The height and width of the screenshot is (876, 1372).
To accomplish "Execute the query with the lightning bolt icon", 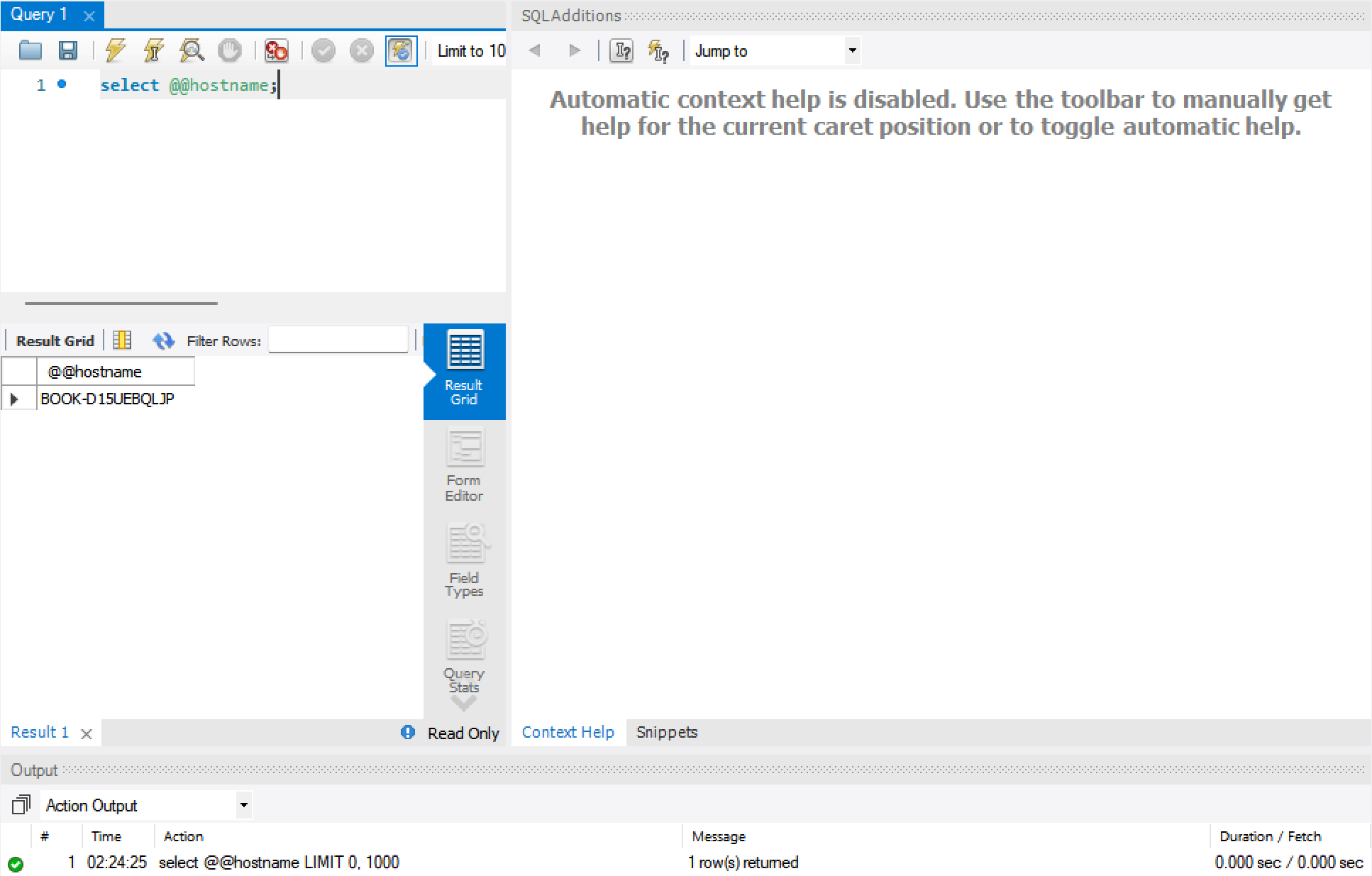I will (116, 50).
